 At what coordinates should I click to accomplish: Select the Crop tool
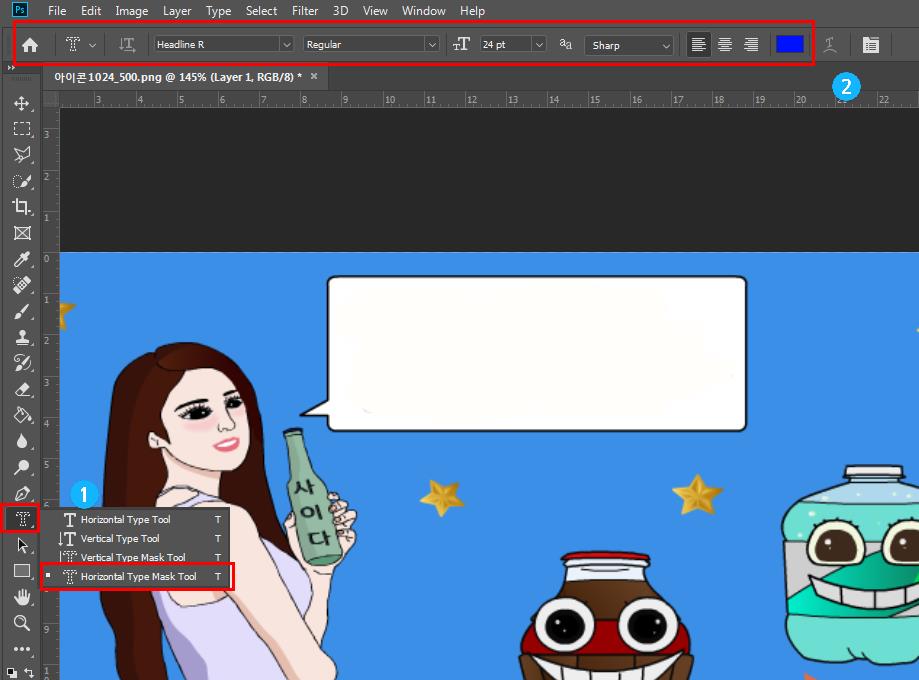tap(21, 207)
